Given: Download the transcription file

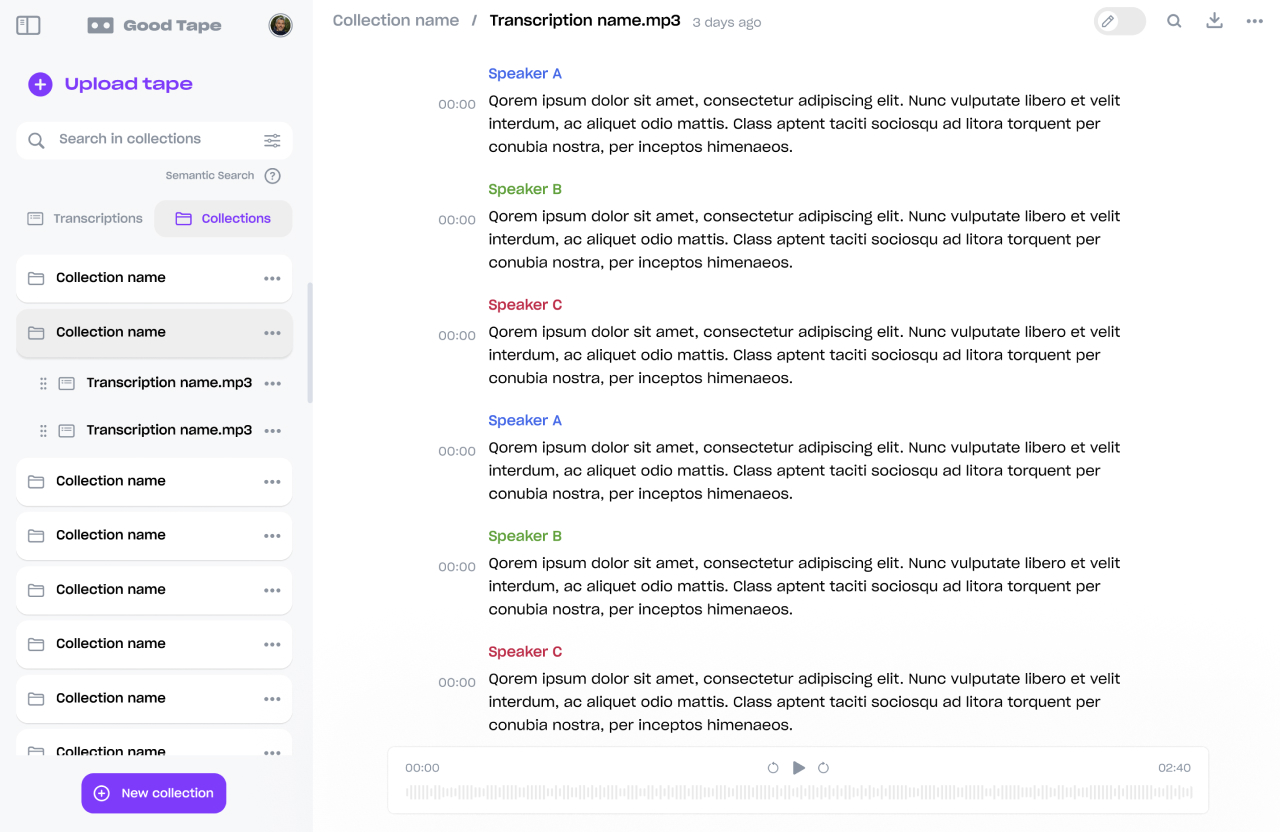Looking at the screenshot, I should pyautogui.click(x=1214, y=21).
